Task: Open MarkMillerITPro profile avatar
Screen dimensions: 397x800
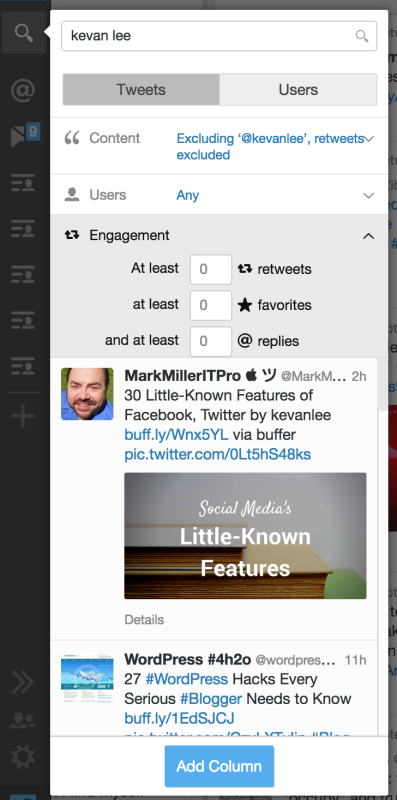Action: pos(87,394)
